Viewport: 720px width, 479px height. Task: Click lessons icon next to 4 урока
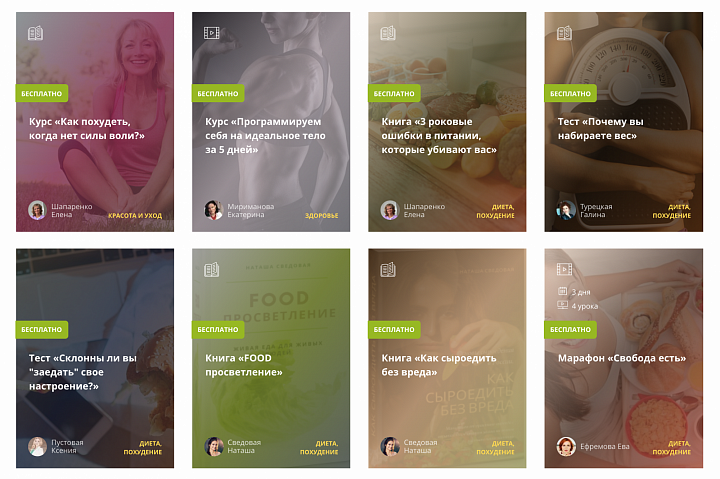coord(562,305)
